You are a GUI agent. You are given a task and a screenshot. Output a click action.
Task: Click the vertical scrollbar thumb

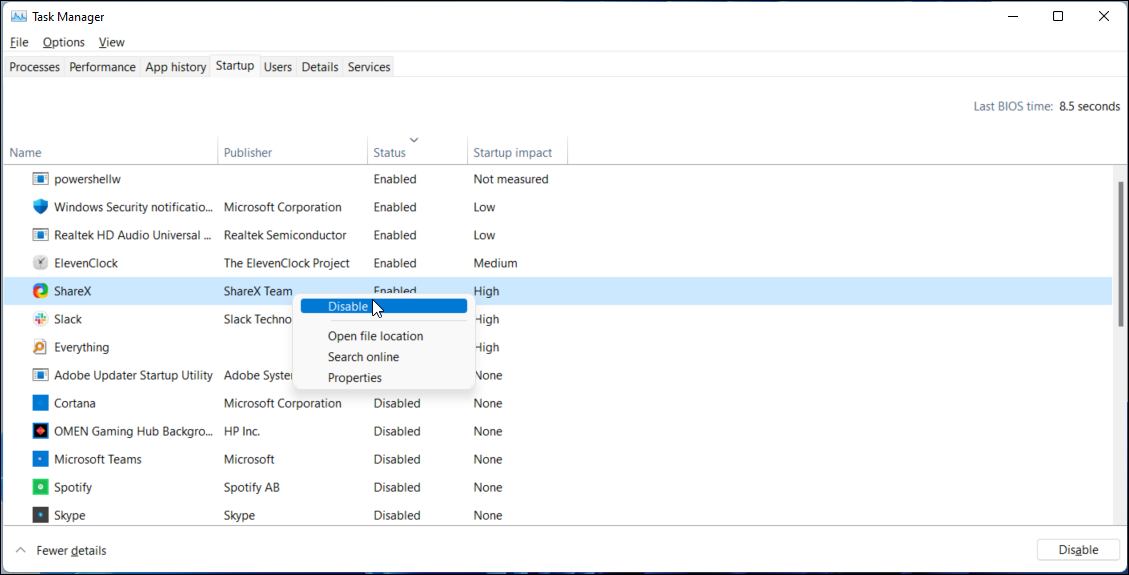1120,253
